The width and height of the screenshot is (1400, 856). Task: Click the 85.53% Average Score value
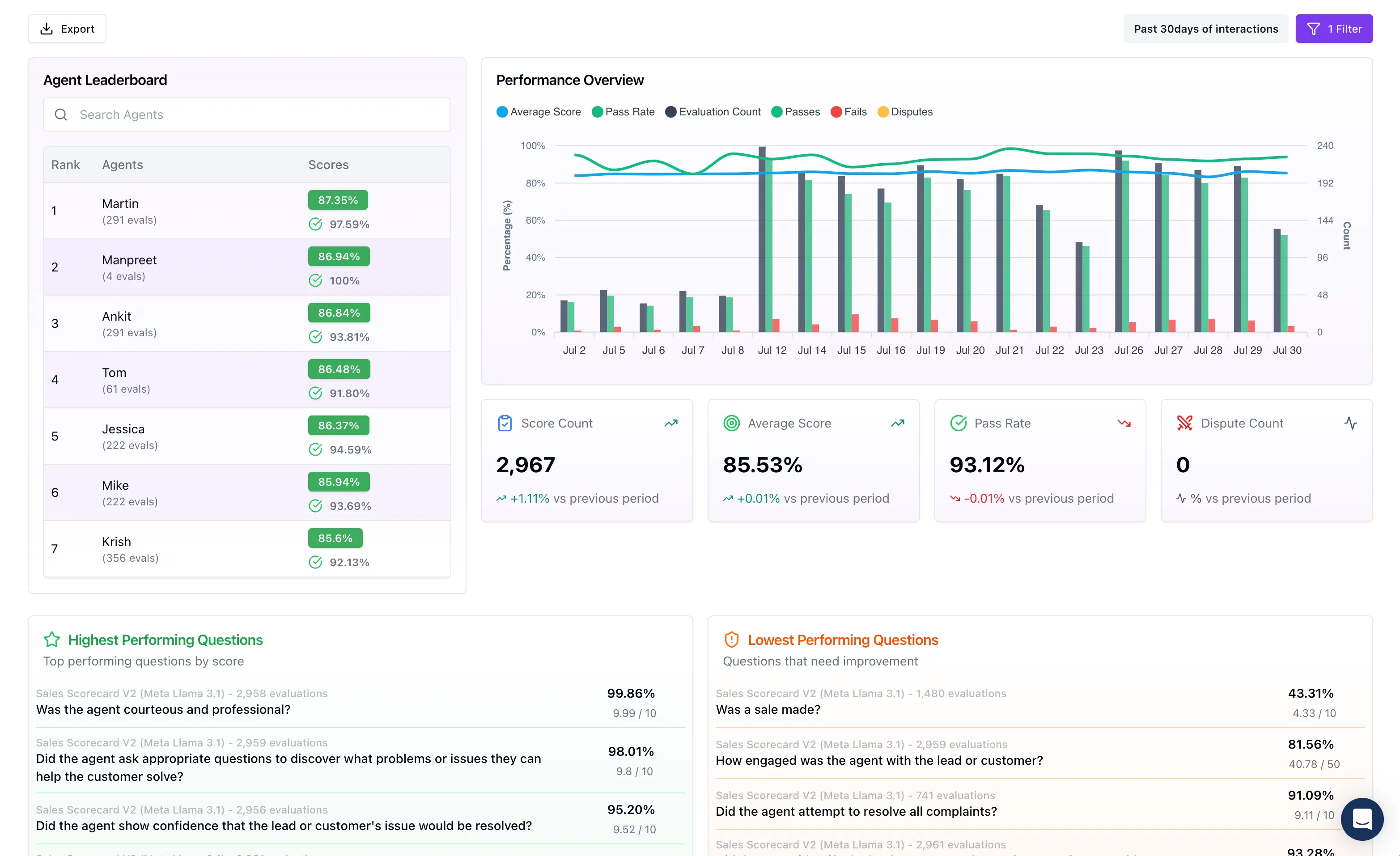click(x=763, y=465)
